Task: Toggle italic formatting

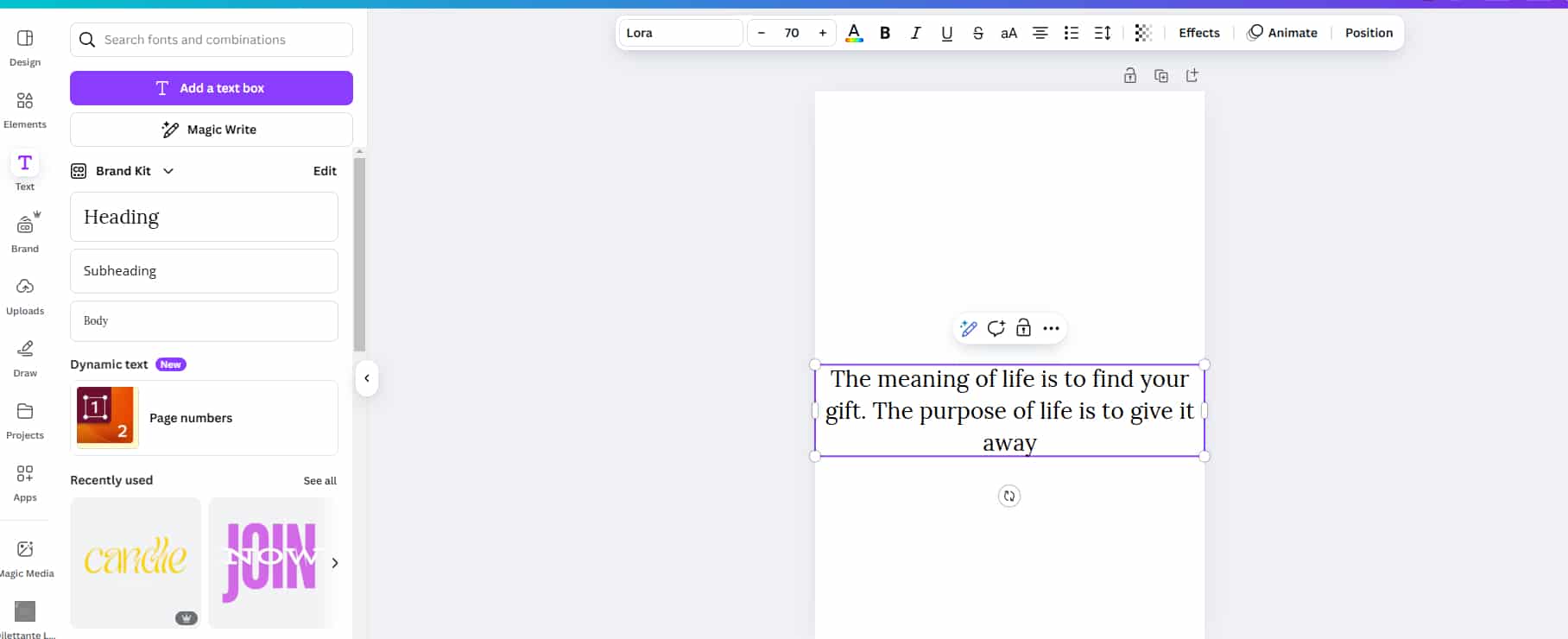Action: [x=916, y=33]
